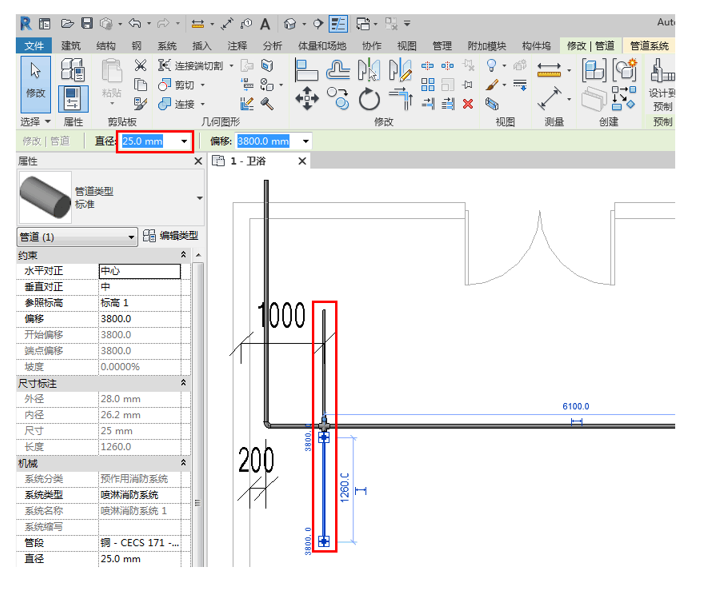The width and height of the screenshot is (702, 593).
Task: Switch to the 视图 ribbon tab
Action: point(407,46)
